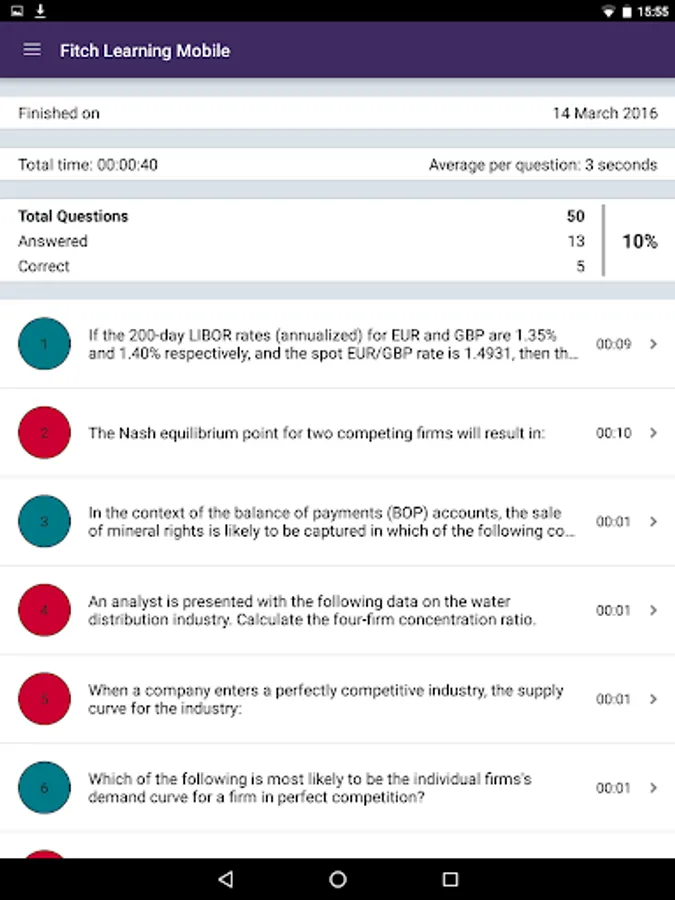This screenshot has width=675, height=900.
Task: Tap the 10% score indicator
Action: [640, 241]
